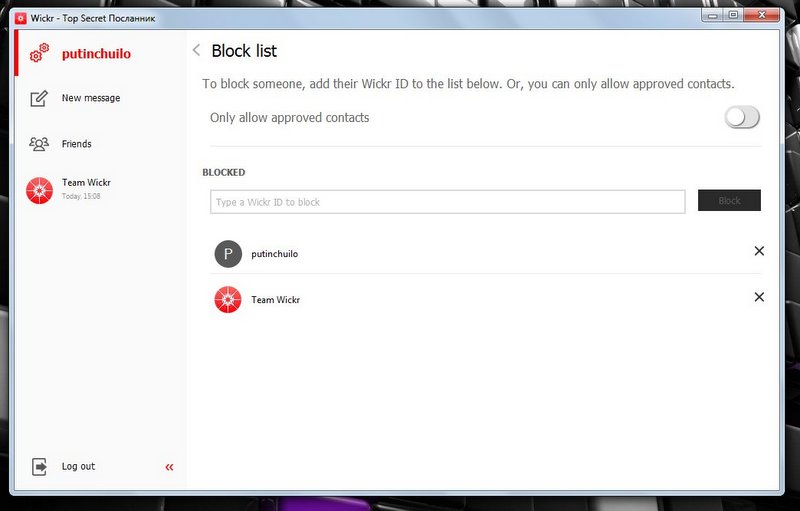Click the Only allow approved contacts label
The width and height of the screenshot is (800, 511).
click(289, 118)
